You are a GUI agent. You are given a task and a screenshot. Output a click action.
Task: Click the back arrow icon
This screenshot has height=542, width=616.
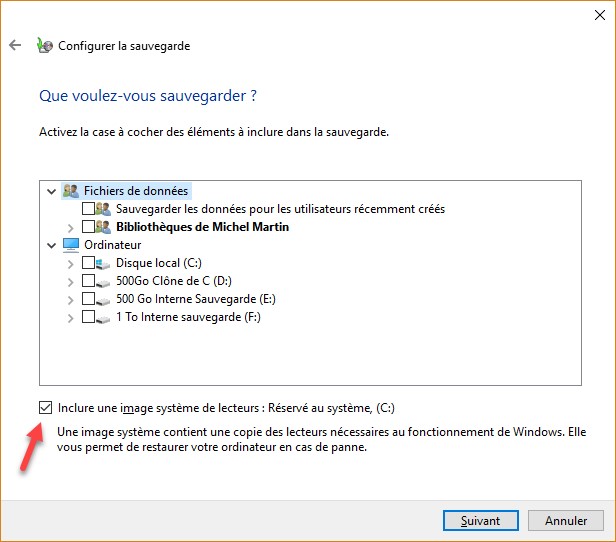(15, 45)
